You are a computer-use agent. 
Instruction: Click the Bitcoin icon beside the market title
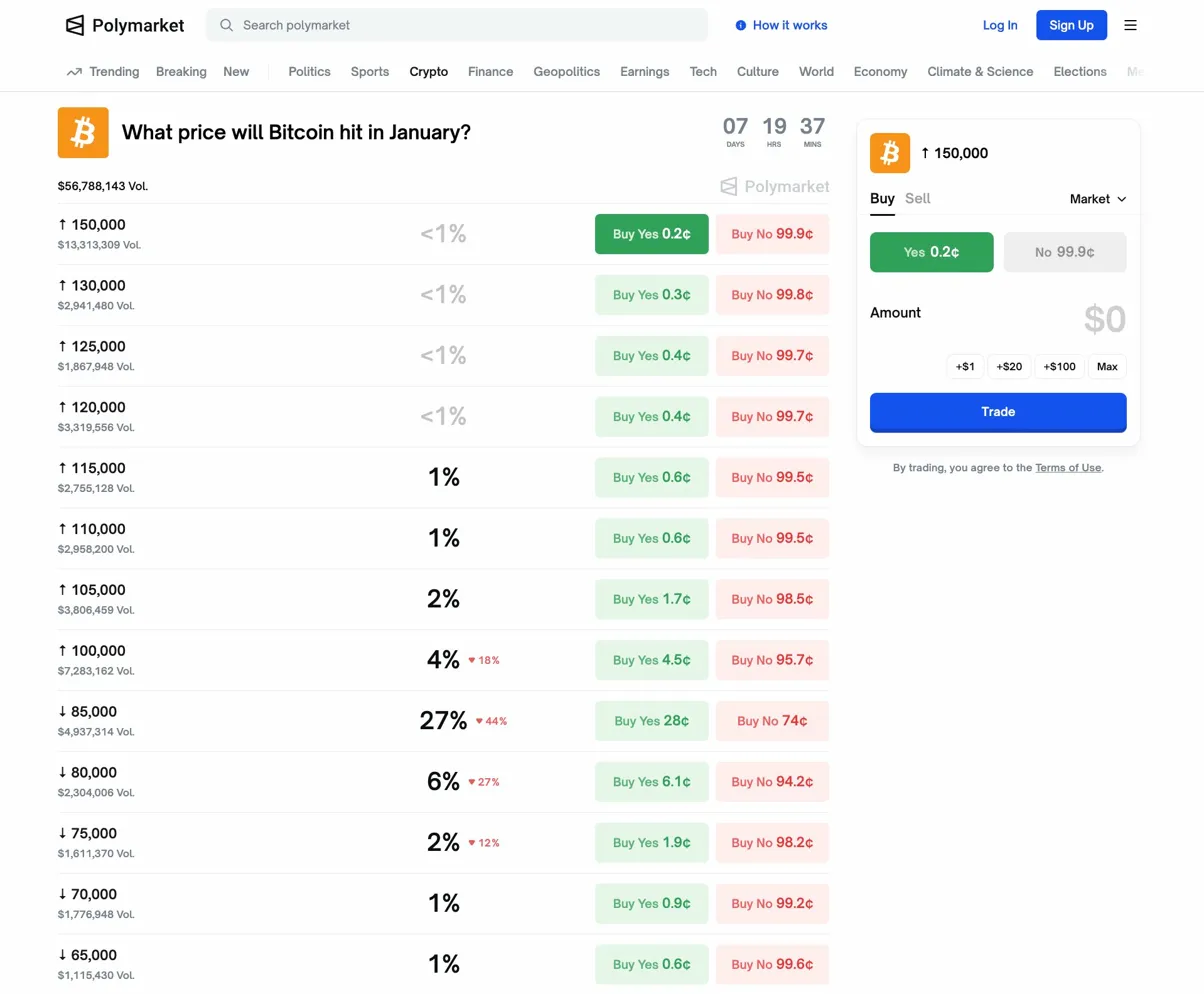pyautogui.click(x=83, y=132)
